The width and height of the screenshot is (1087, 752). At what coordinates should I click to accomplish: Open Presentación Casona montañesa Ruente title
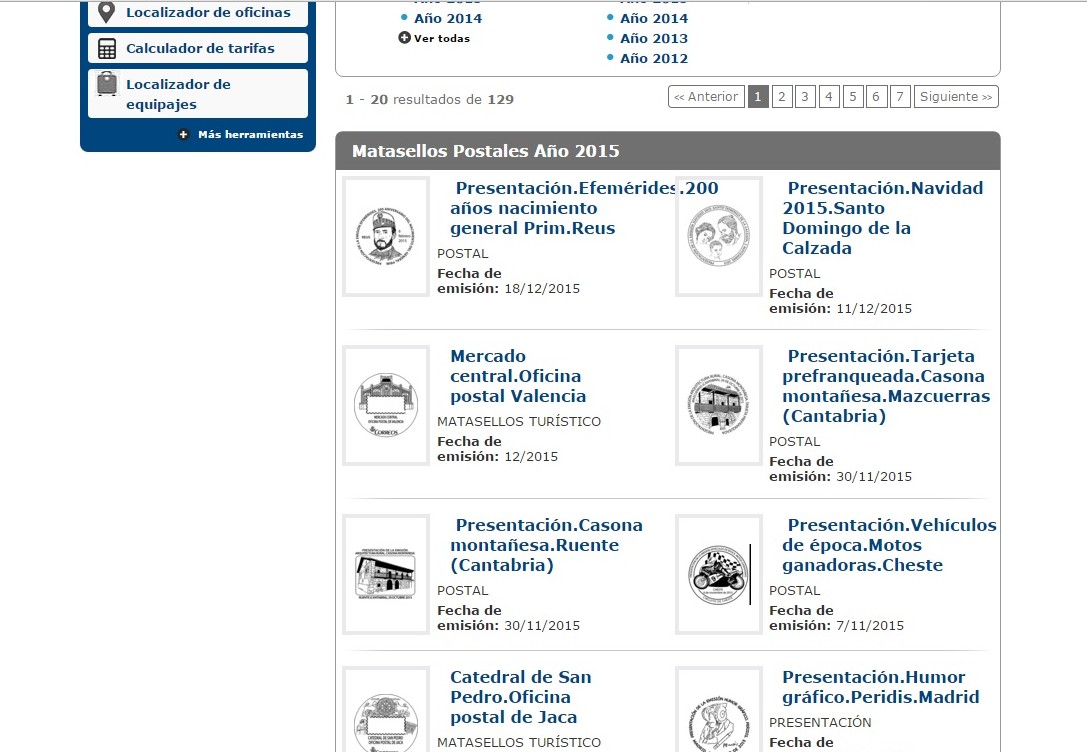546,545
